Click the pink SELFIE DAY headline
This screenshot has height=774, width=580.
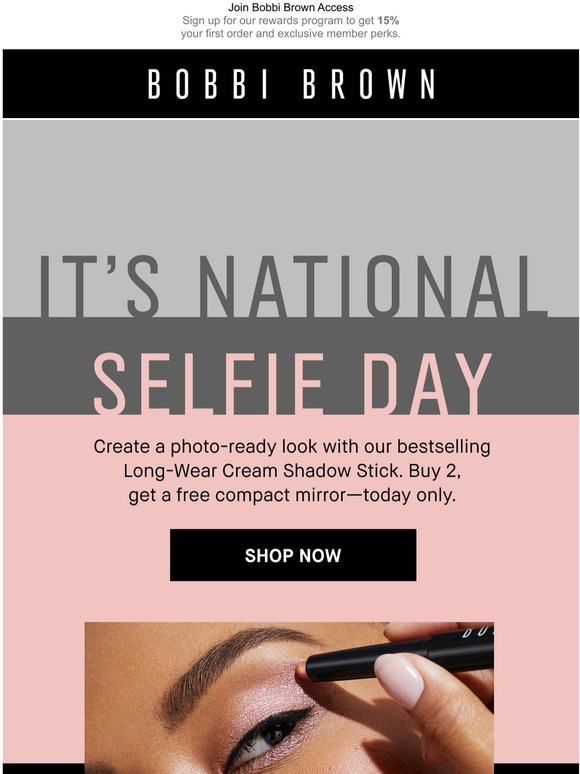pos(292,384)
